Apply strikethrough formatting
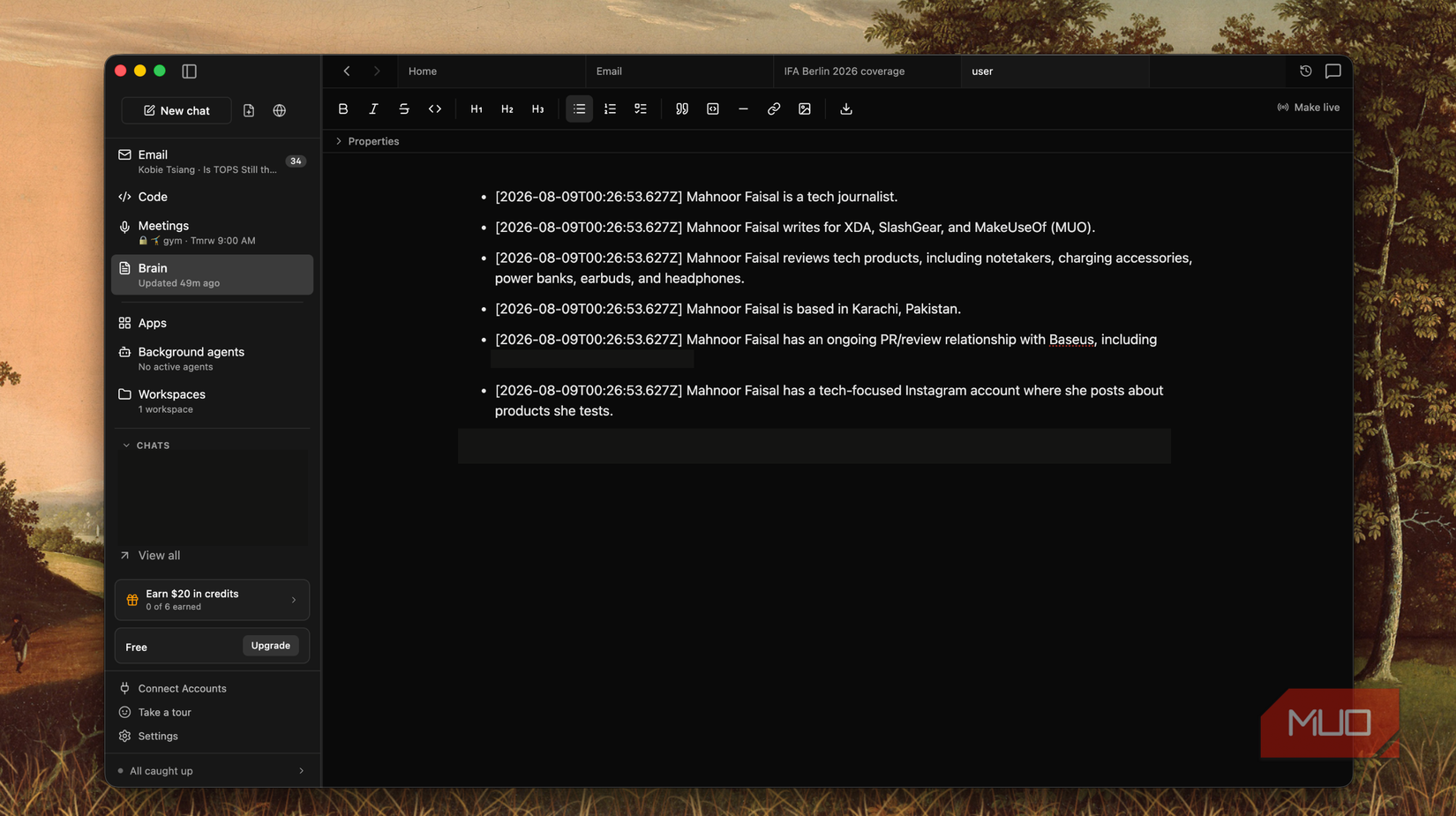1456x816 pixels. (404, 109)
